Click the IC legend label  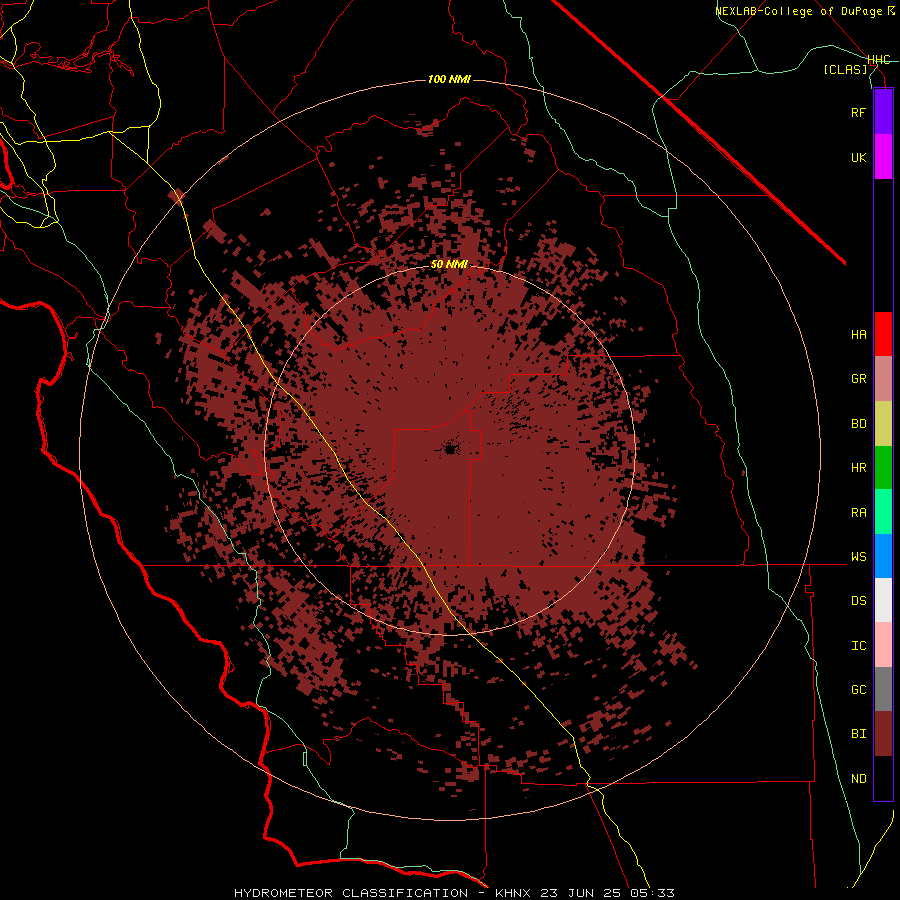pyautogui.click(x=858, y=646)
